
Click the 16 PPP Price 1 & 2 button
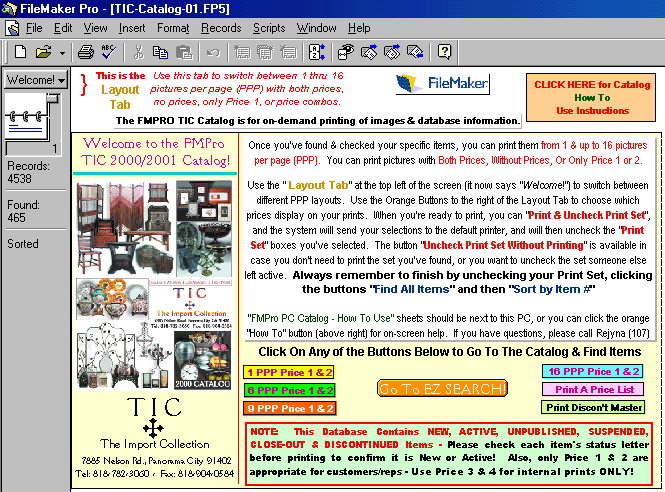(593, 371)
